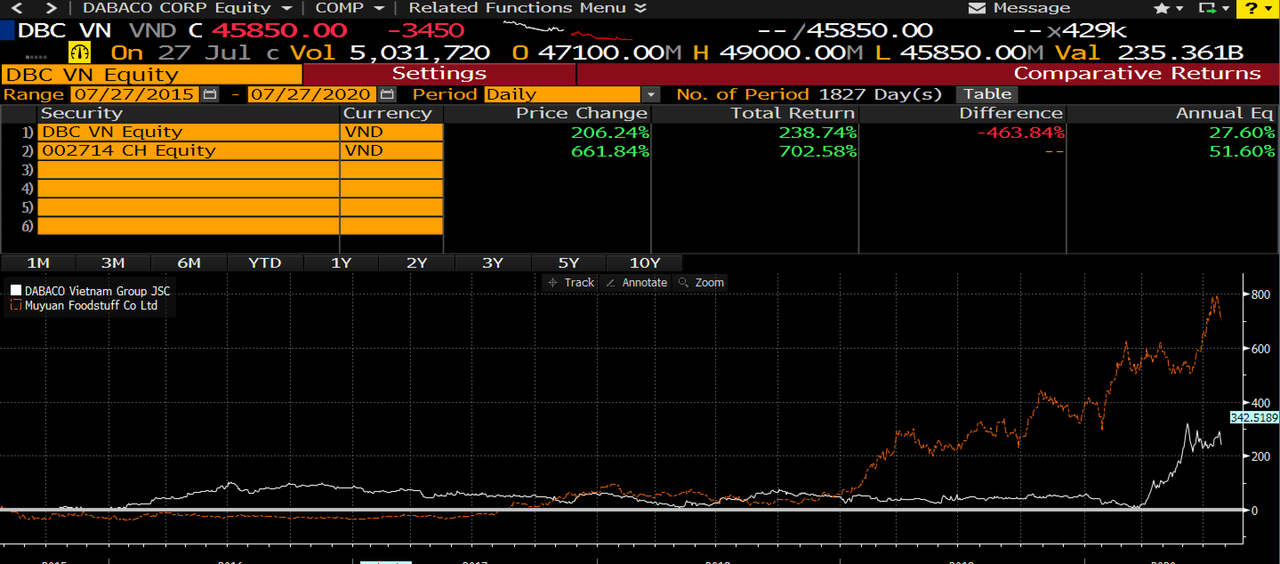Click the Currency column header

pyautogui.click(x=387, y=114)
